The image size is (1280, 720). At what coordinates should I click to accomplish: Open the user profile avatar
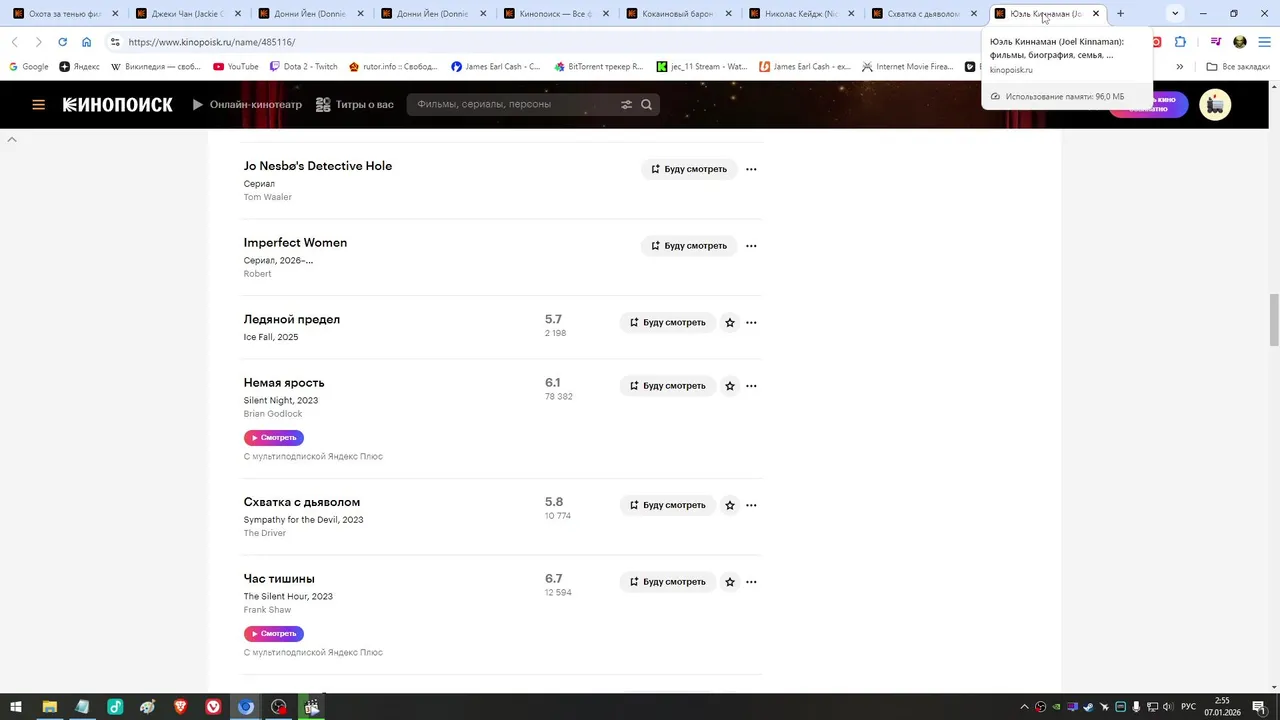click(x=1215, y=105)
